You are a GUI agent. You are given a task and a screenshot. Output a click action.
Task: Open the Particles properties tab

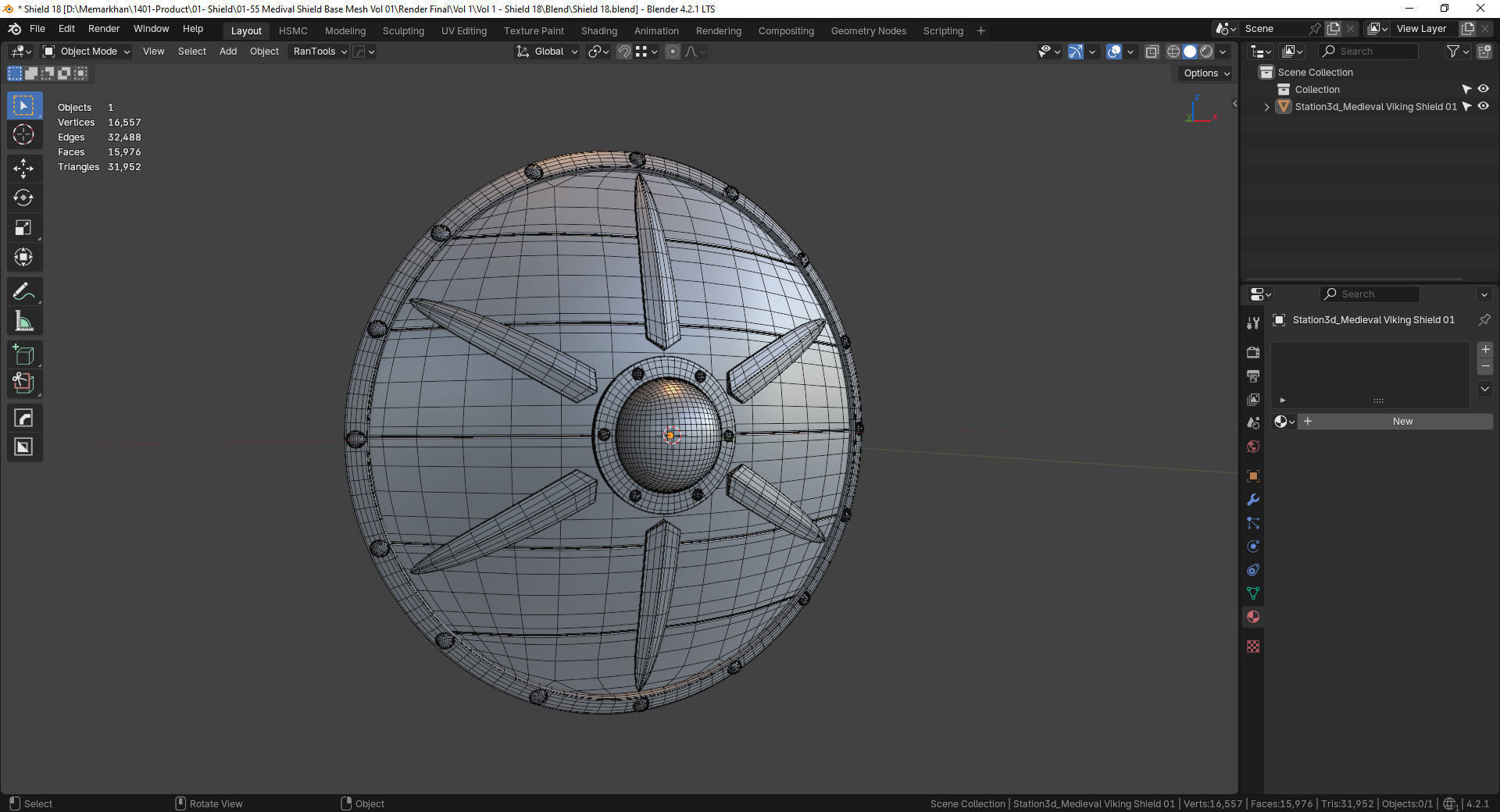point(1253,523)
